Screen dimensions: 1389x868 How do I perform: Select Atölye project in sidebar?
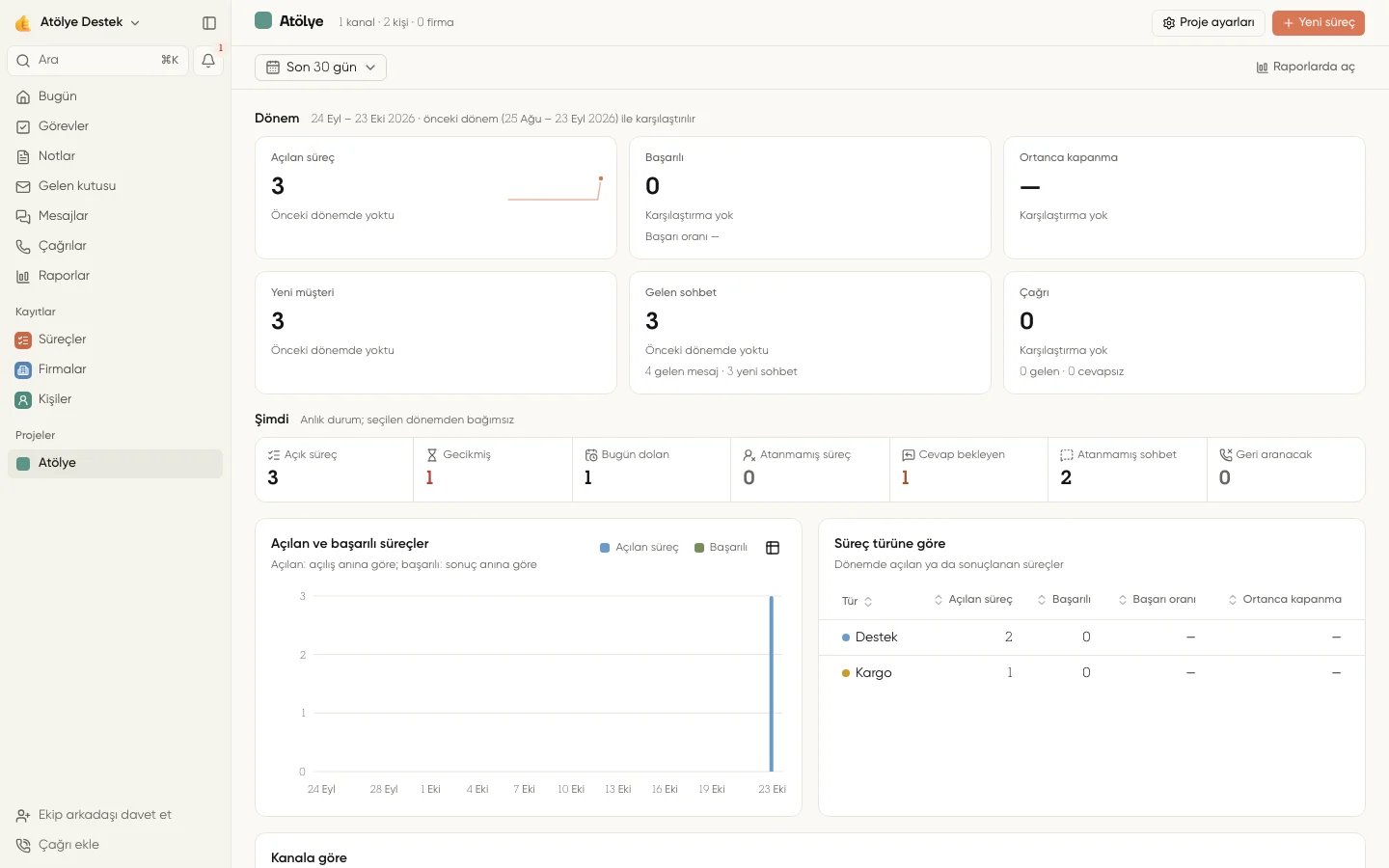pos(116,463)
